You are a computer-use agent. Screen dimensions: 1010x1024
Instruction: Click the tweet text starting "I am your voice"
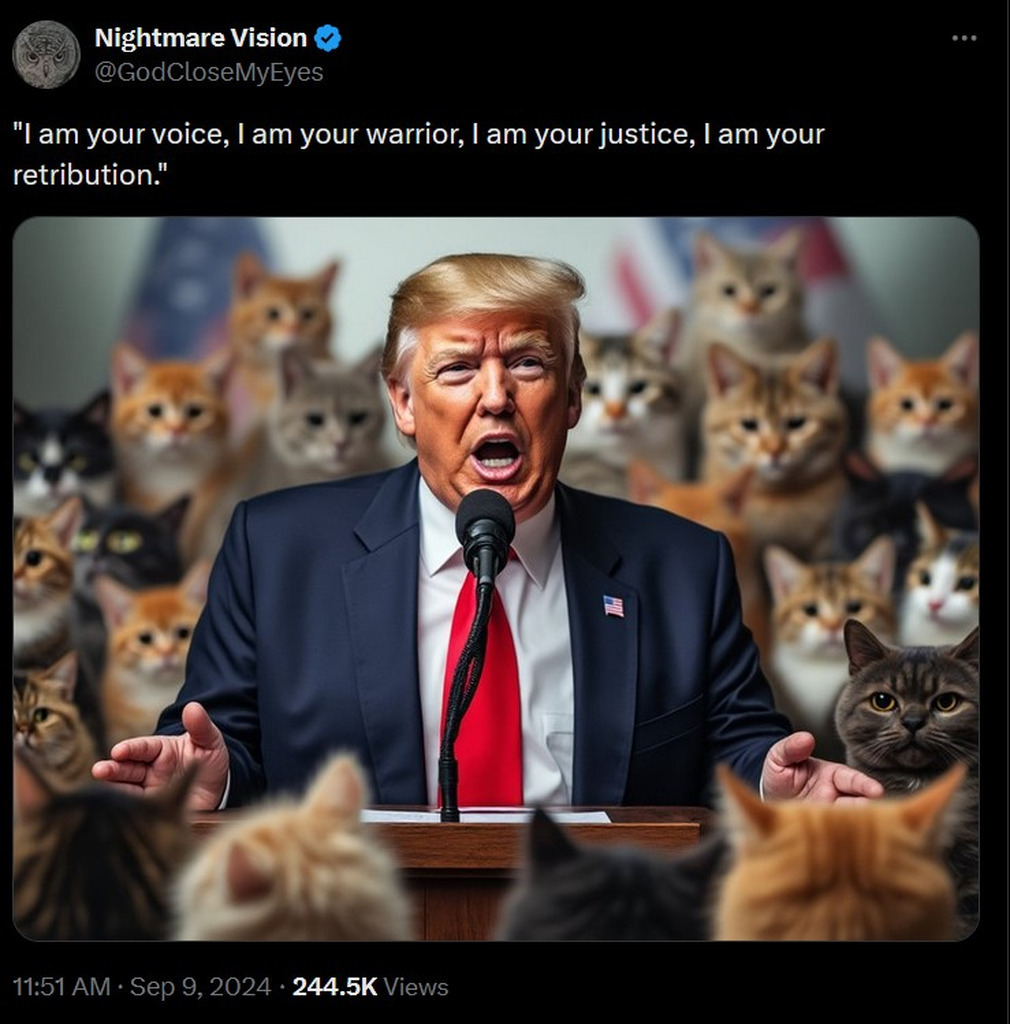point(418,154)
